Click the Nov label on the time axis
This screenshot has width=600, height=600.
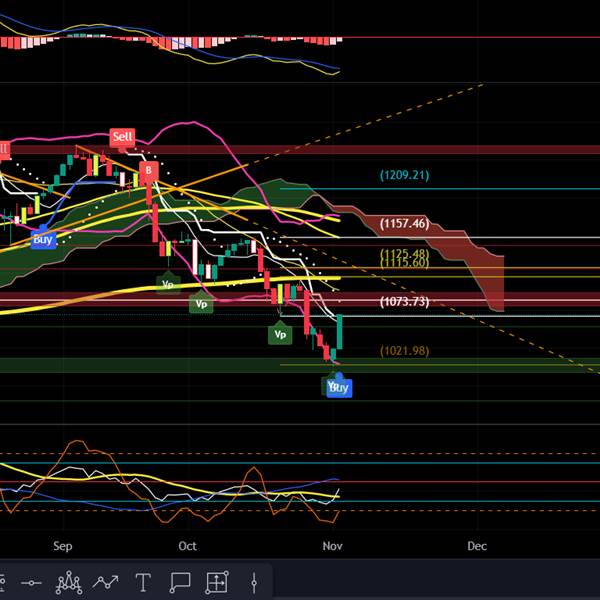[x=332, y=546]
